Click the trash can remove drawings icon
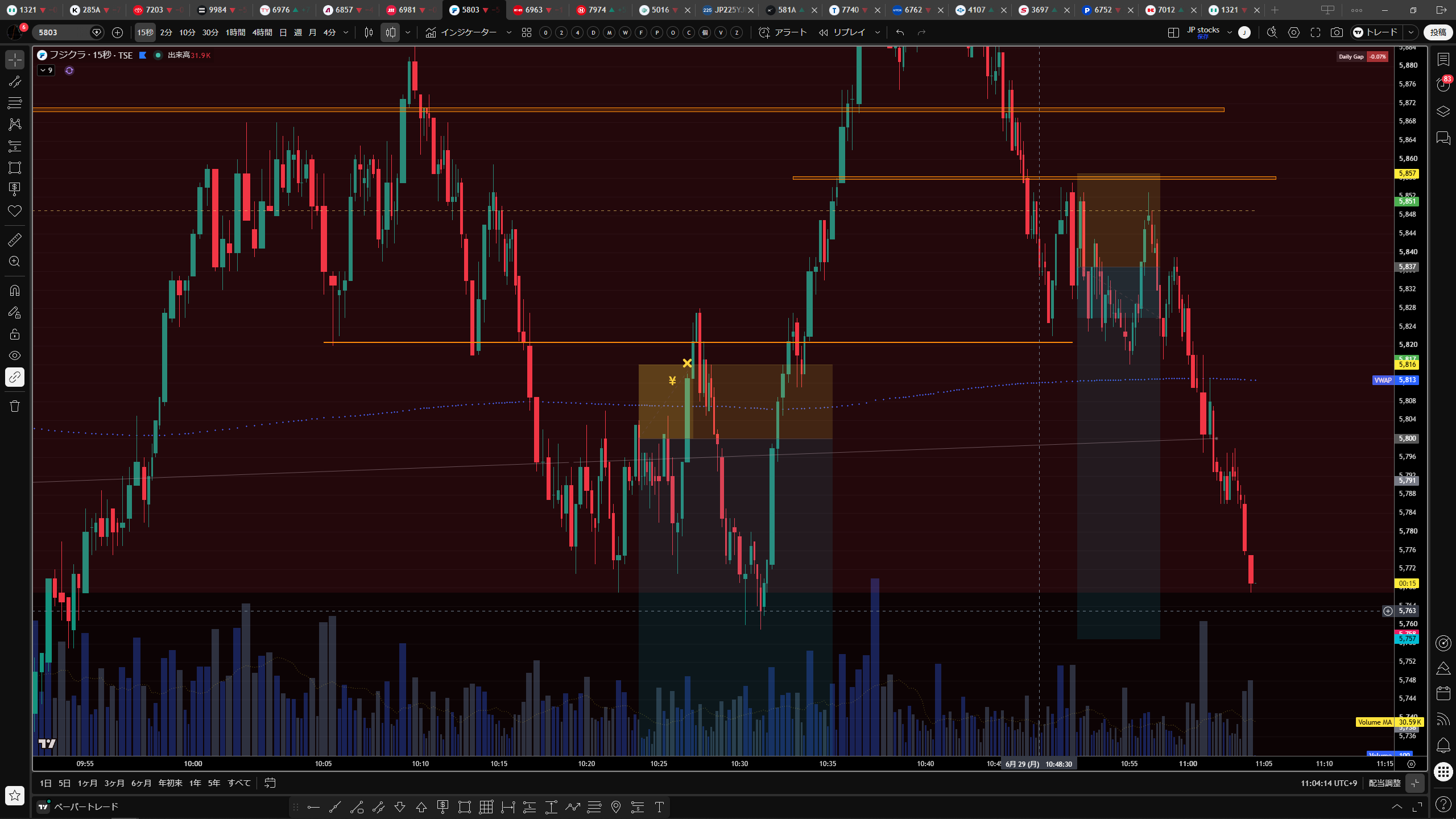This screenshot has width=1456, height=819. point(15,406)
